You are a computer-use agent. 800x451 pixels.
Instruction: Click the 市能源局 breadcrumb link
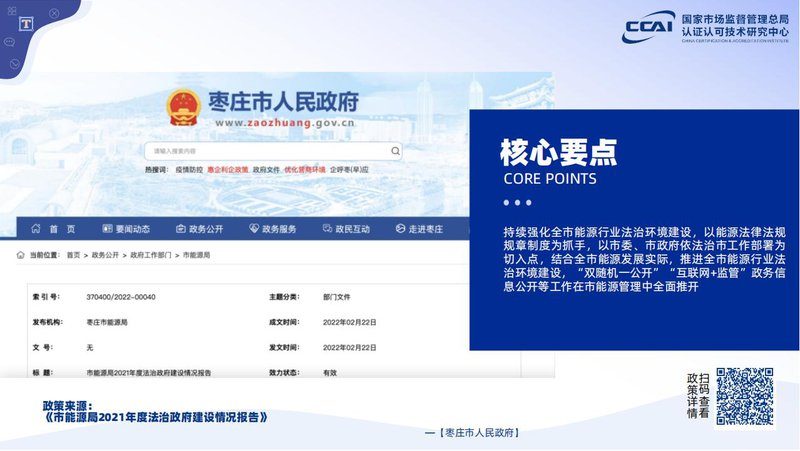pos(196,255)
